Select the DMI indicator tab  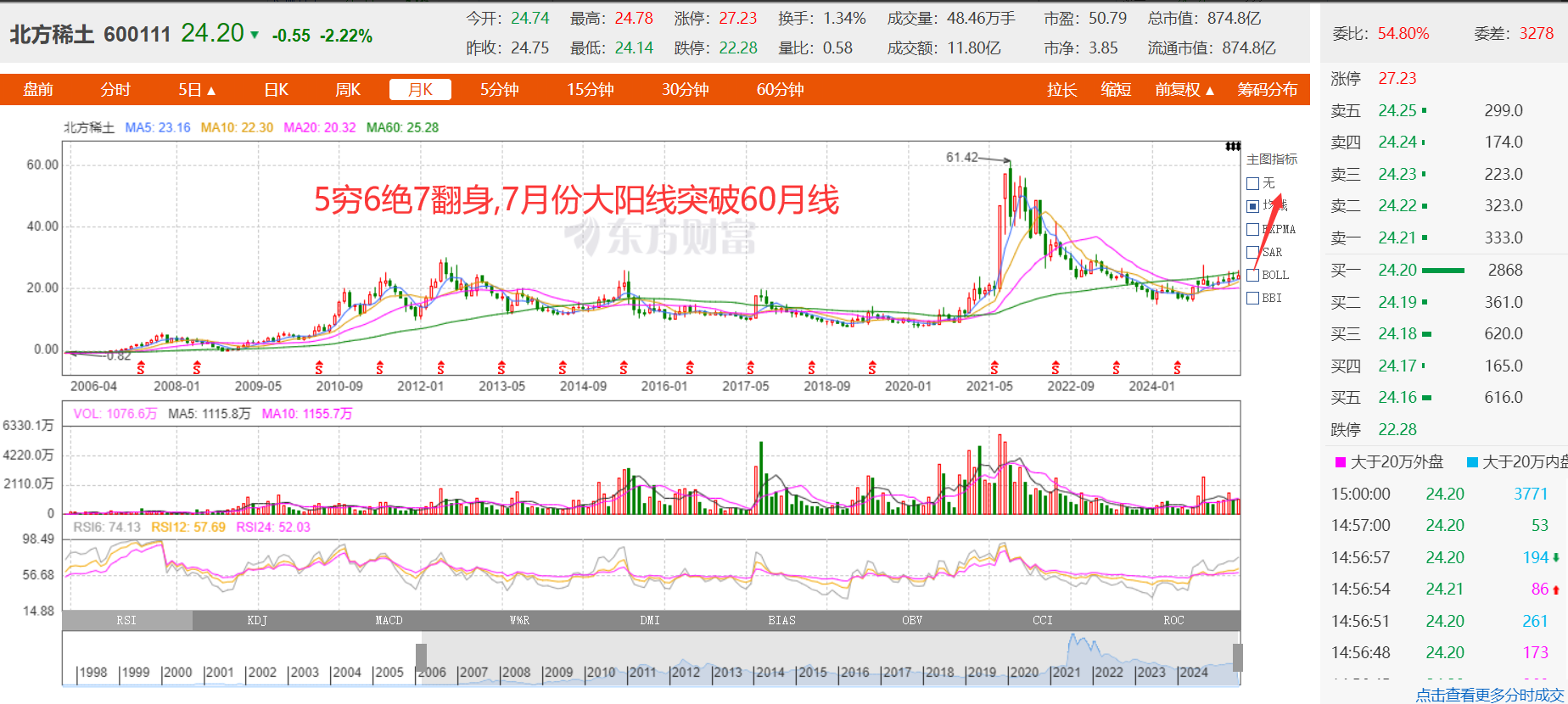pos(650,621)
